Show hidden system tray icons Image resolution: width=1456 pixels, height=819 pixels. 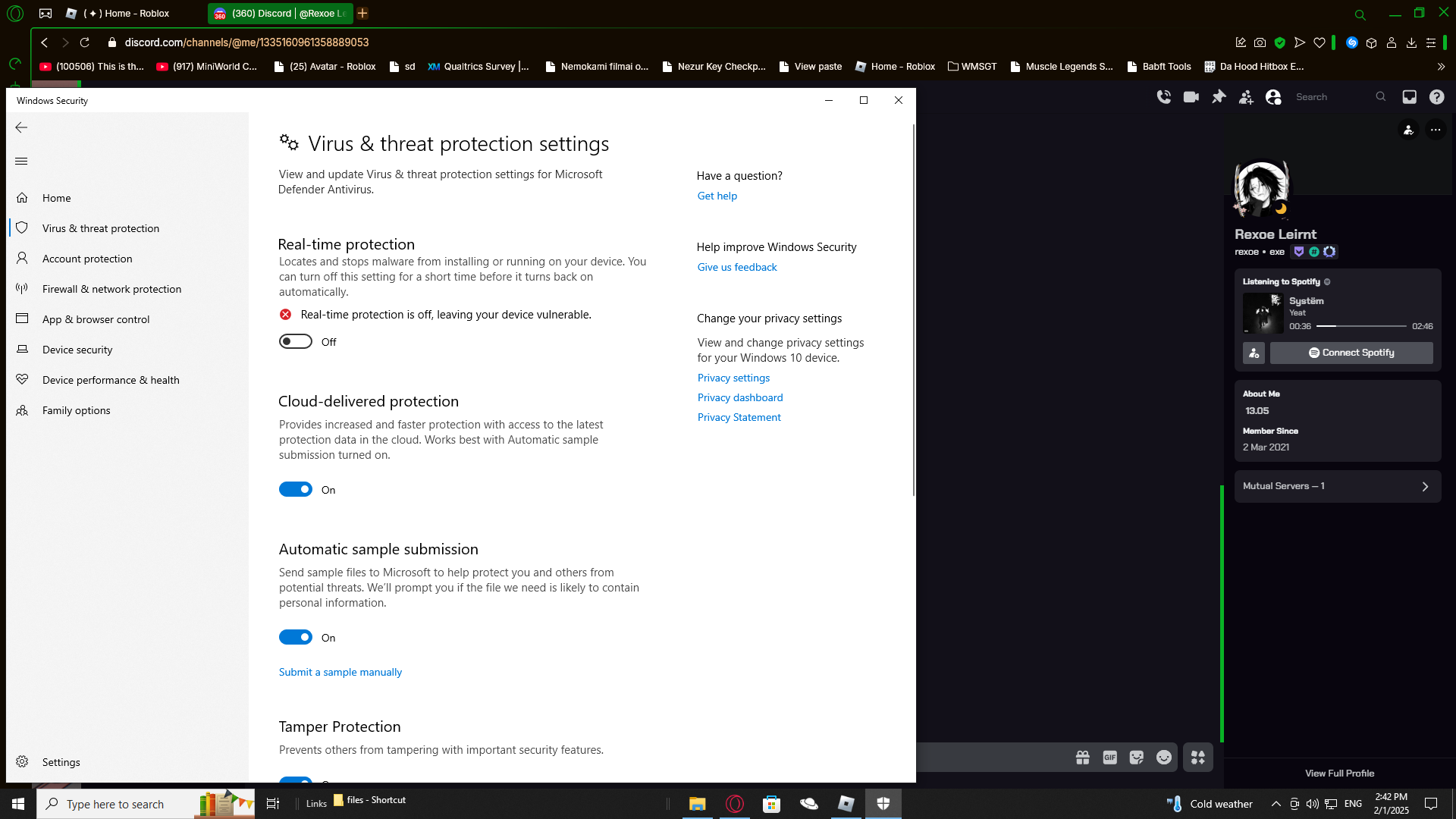pos(1276,804)
